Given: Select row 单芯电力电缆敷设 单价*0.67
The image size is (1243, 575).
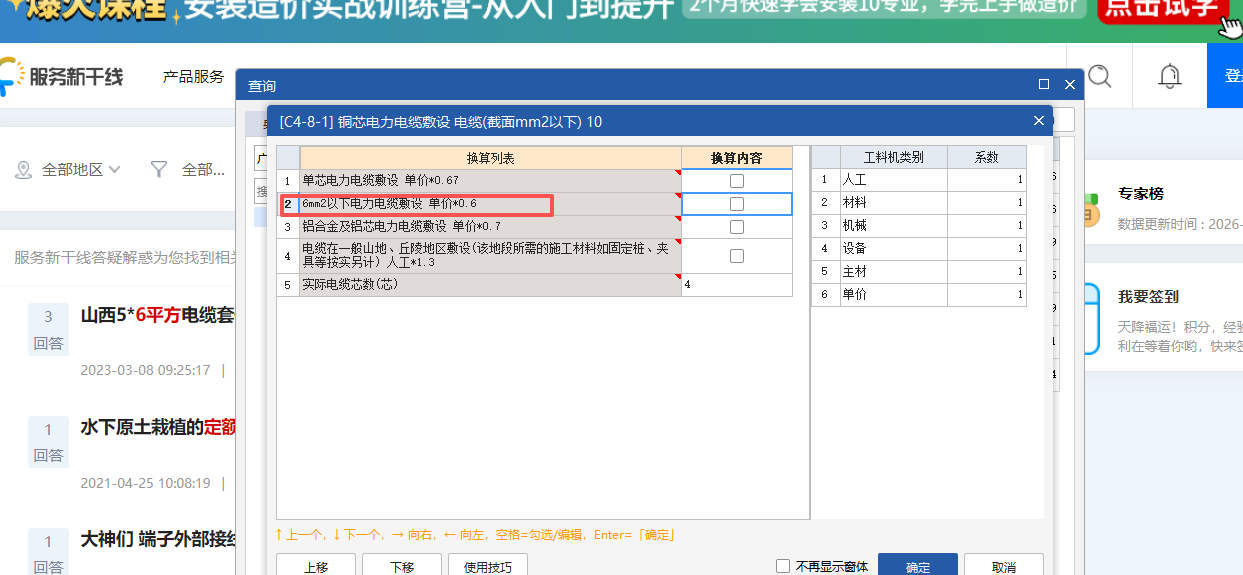Looking at the screenshot, I should click(x=490, y=181).
